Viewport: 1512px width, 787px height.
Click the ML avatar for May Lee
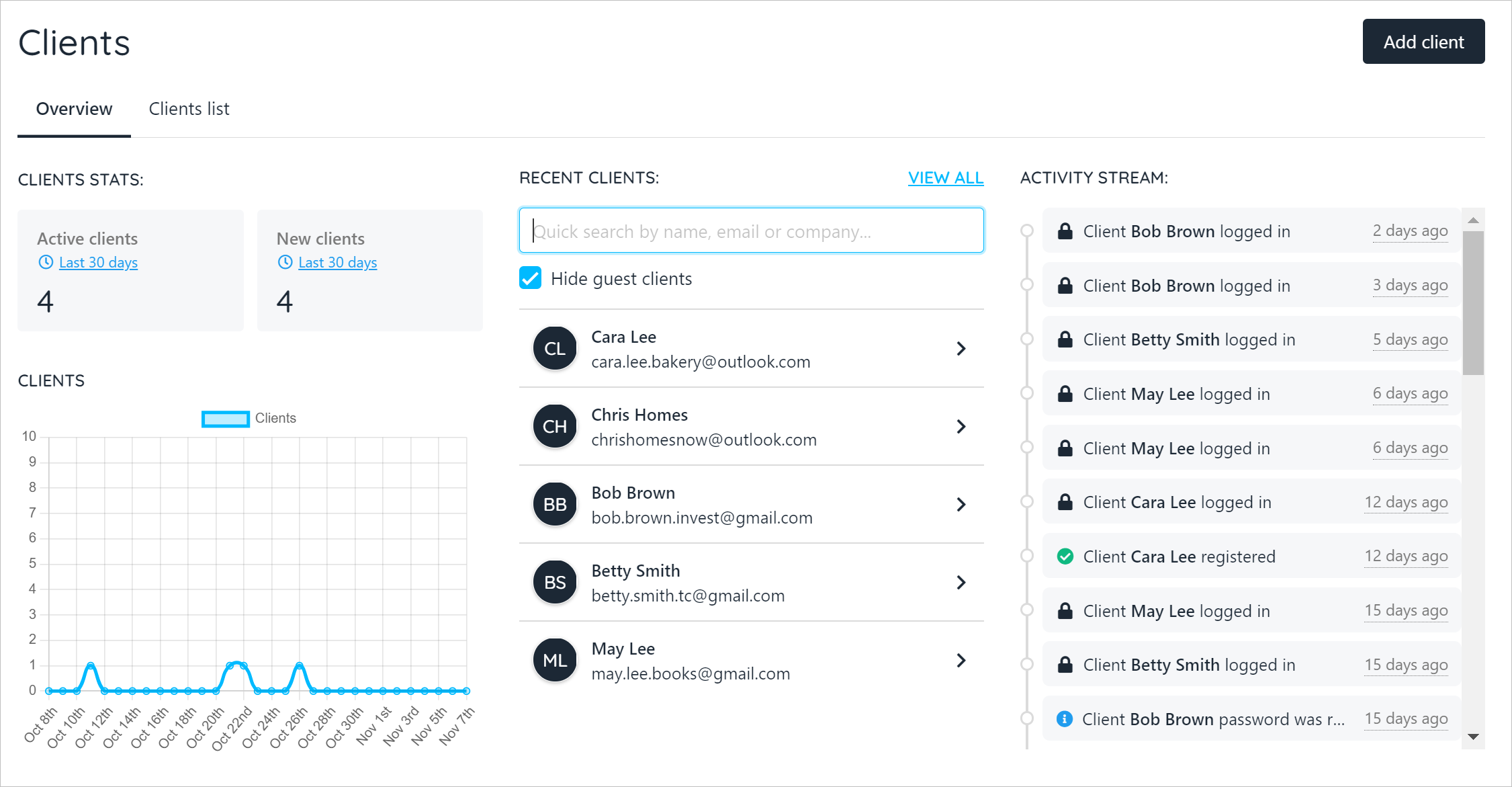(x=554, y=660)
